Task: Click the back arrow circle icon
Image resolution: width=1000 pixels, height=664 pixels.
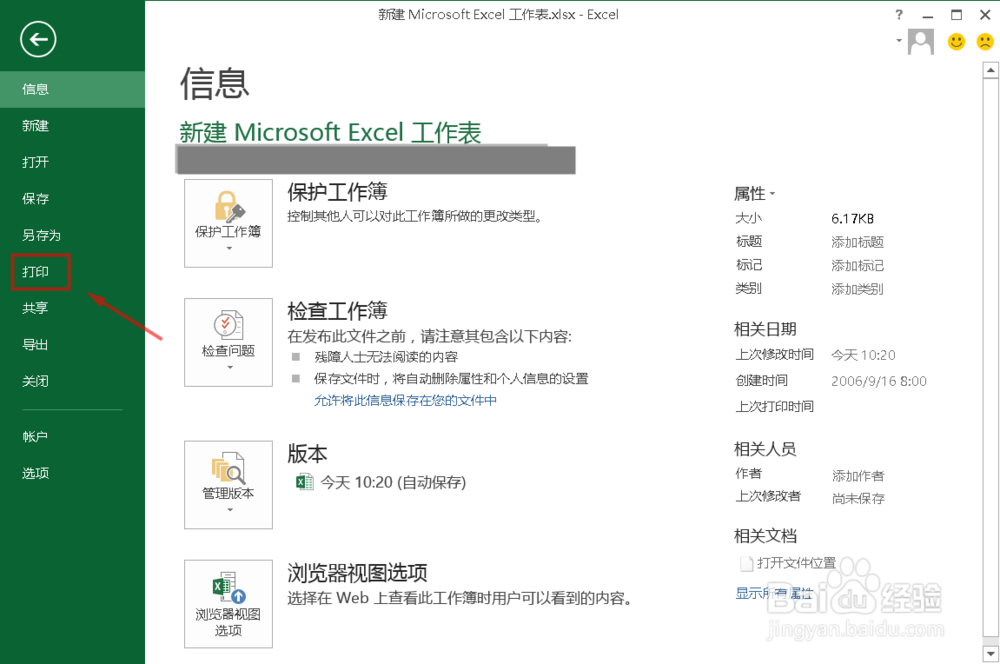Action: pyautogui.click(x=38, y=40)
